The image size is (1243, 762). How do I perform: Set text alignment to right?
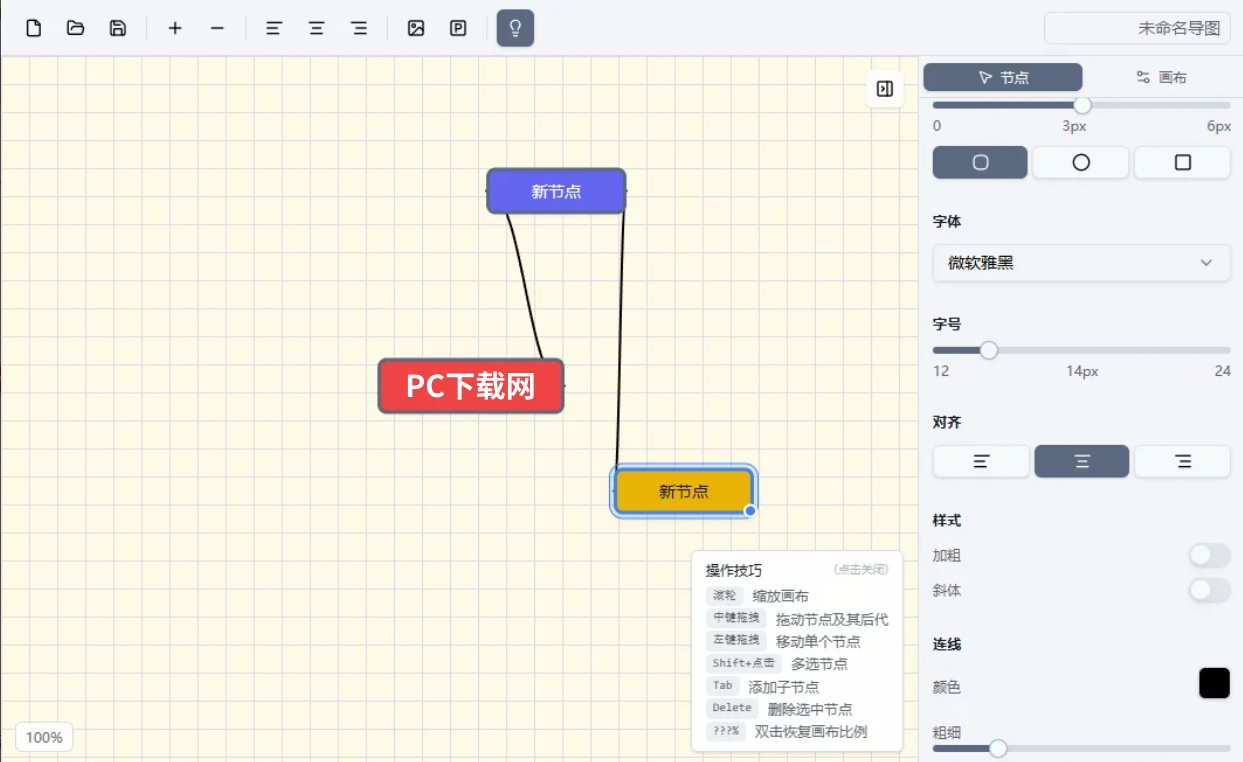point(1183,461)
